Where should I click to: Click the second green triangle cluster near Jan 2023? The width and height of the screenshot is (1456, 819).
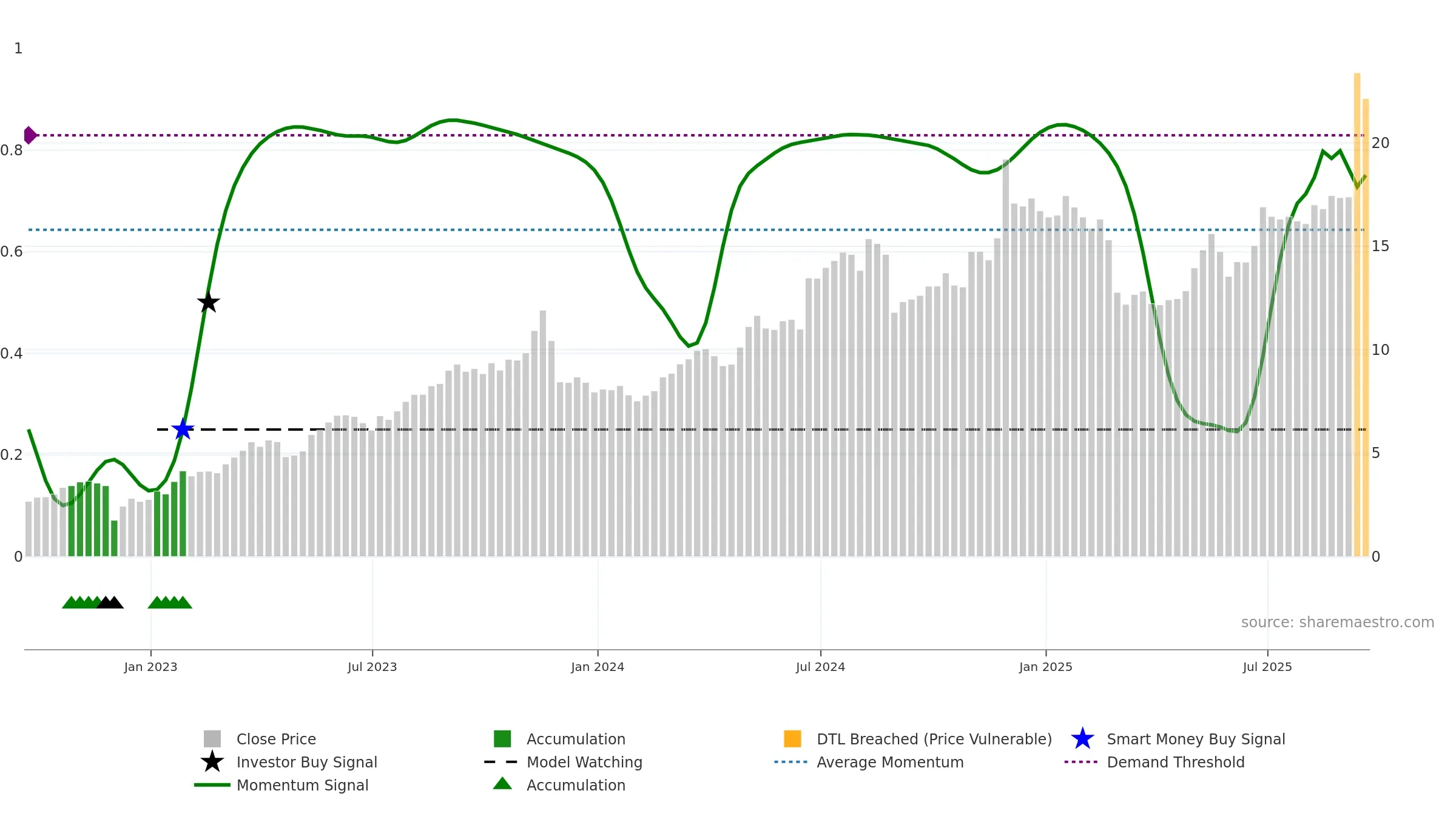170,602
